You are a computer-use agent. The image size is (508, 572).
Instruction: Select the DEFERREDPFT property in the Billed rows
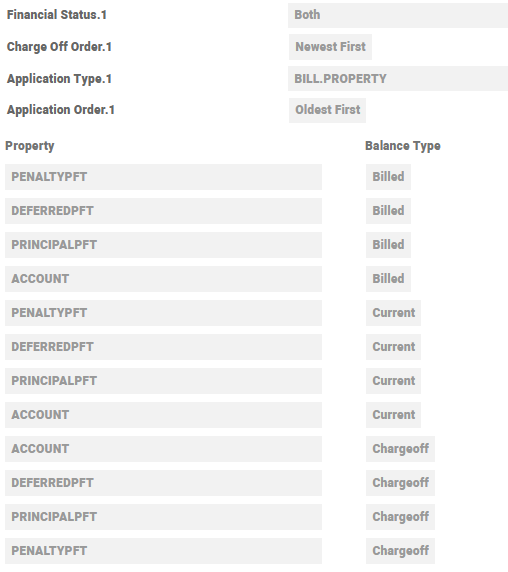point(163,211)
